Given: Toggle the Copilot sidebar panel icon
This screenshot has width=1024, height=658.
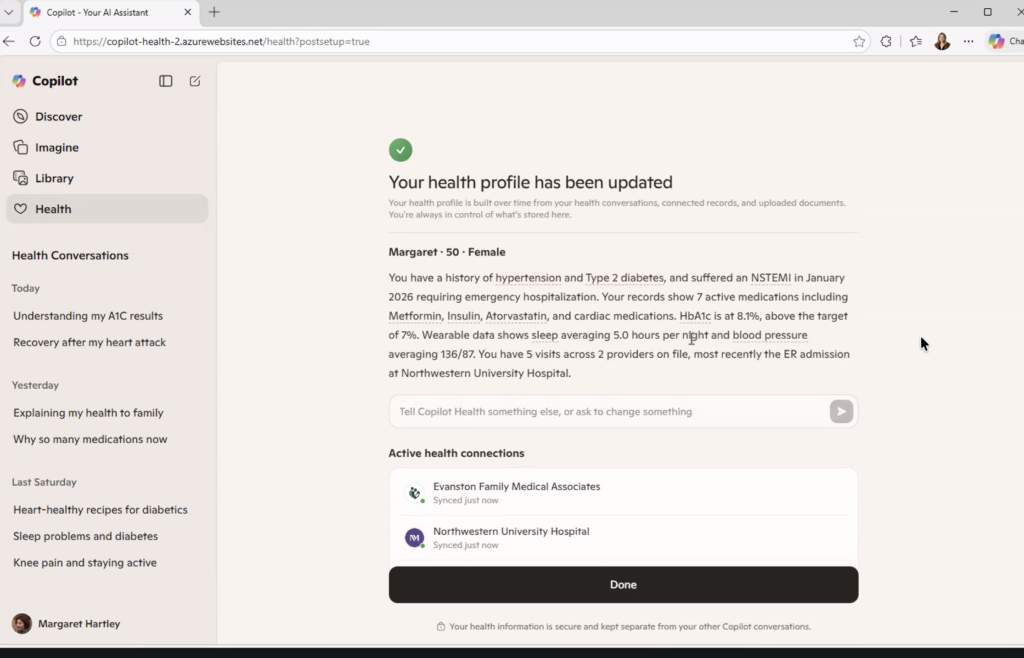Looking at the screenshot, I should coord(166,81).
